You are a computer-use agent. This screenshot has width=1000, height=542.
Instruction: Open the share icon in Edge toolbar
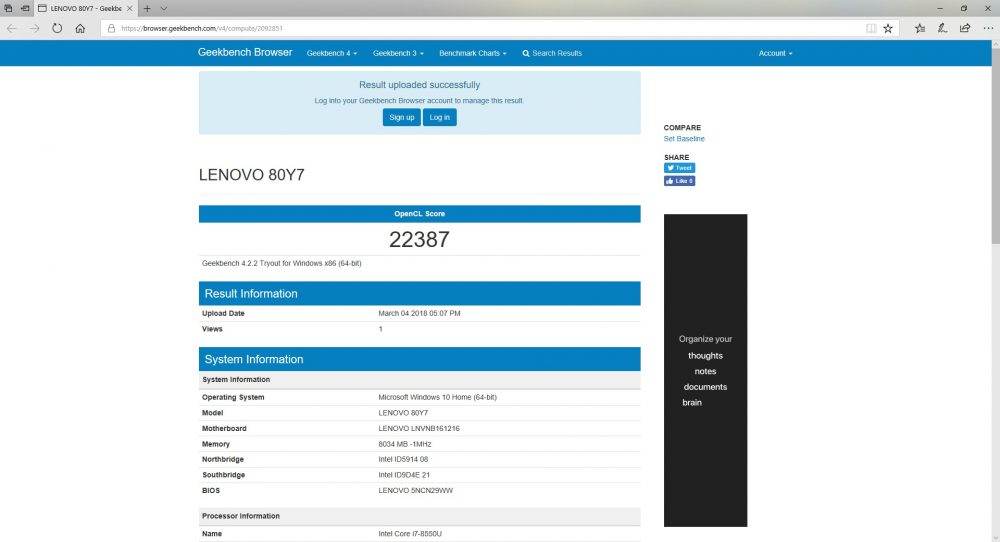pyautogui.click(x=965, y=28)
